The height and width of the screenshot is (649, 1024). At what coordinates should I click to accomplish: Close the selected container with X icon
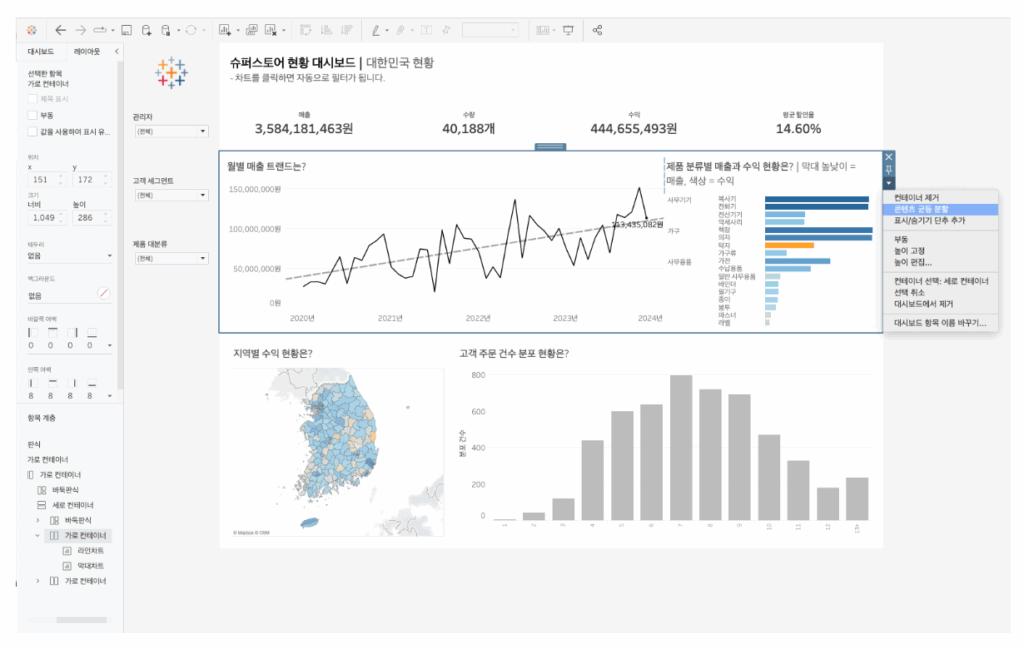click(x=889, y=157)
